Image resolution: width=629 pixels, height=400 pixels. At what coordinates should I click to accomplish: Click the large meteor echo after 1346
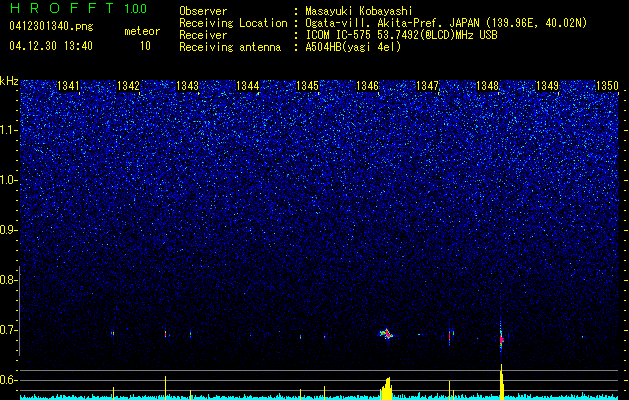point(386,334)
